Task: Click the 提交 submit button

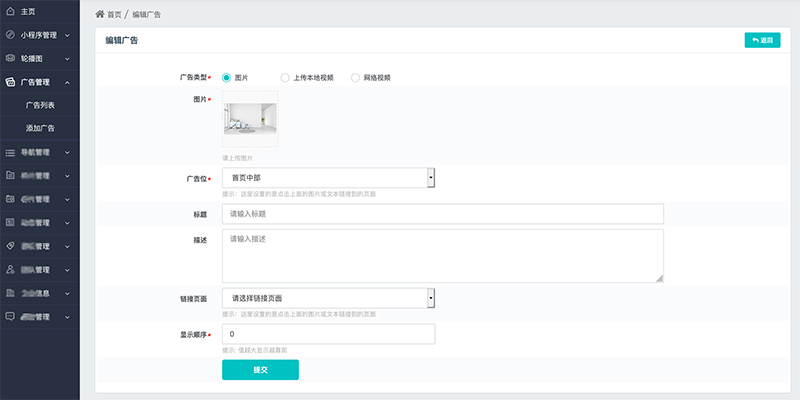Action: 260,370
